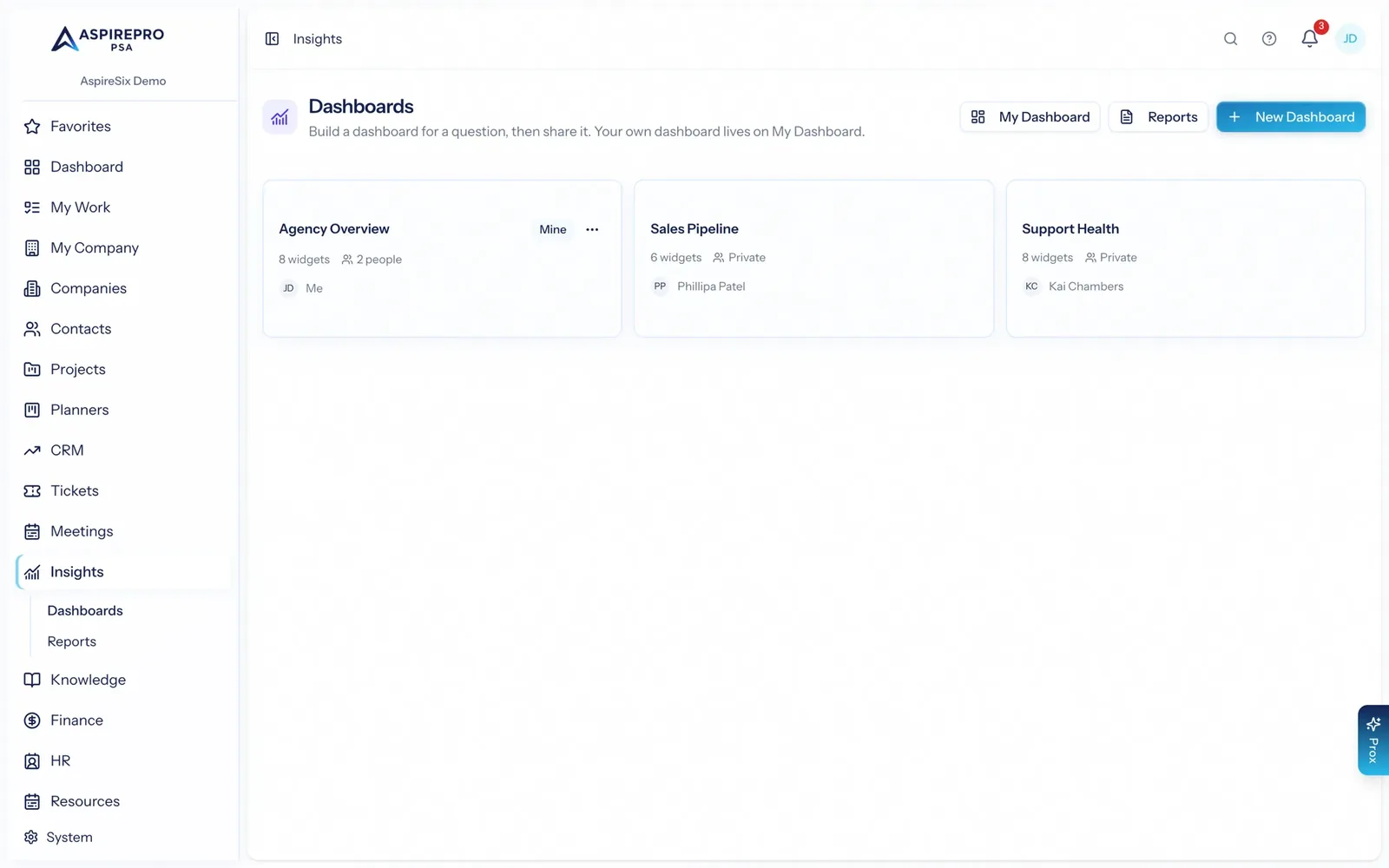Click the CRM trend arrow icon
1389x868 pixels.
[x=32, y=450]
